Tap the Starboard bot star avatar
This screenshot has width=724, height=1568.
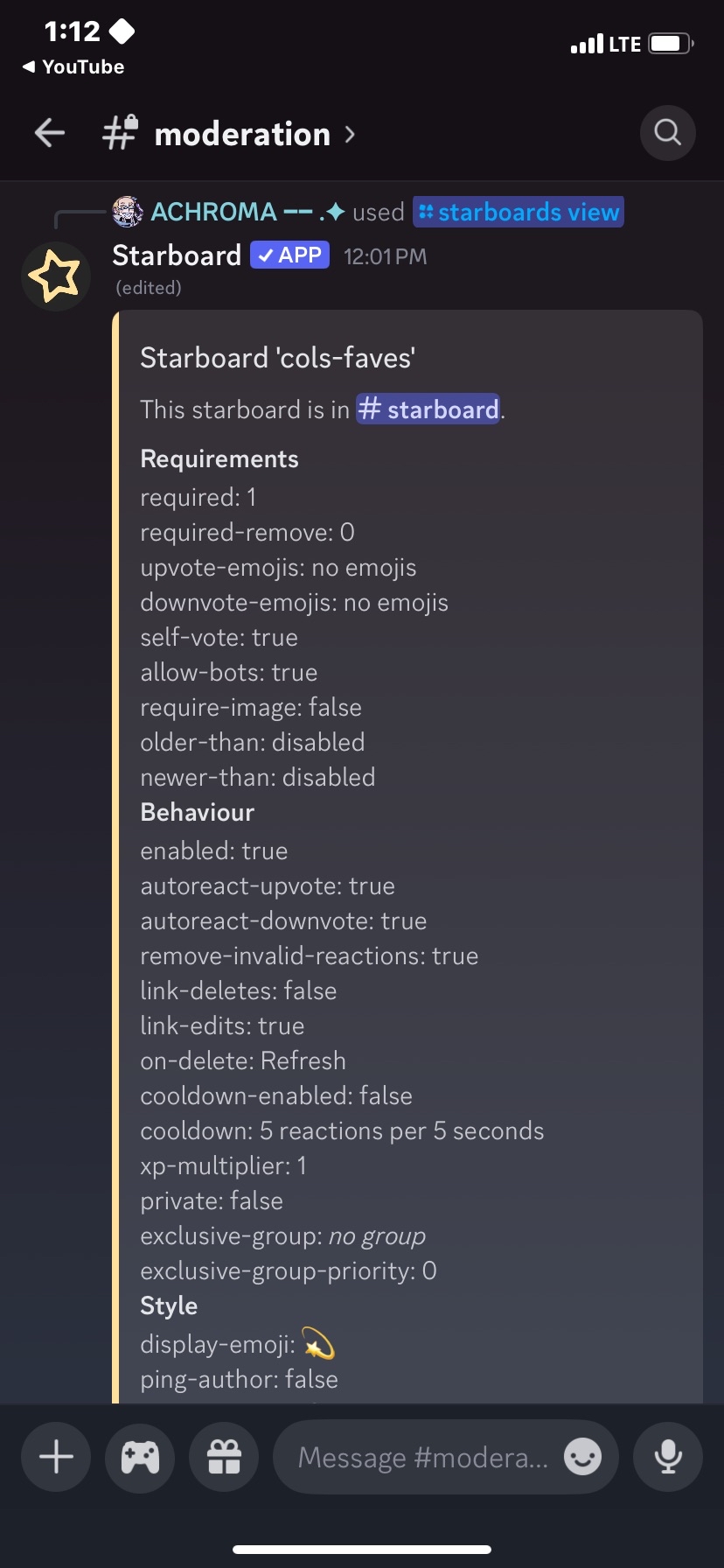56,276
